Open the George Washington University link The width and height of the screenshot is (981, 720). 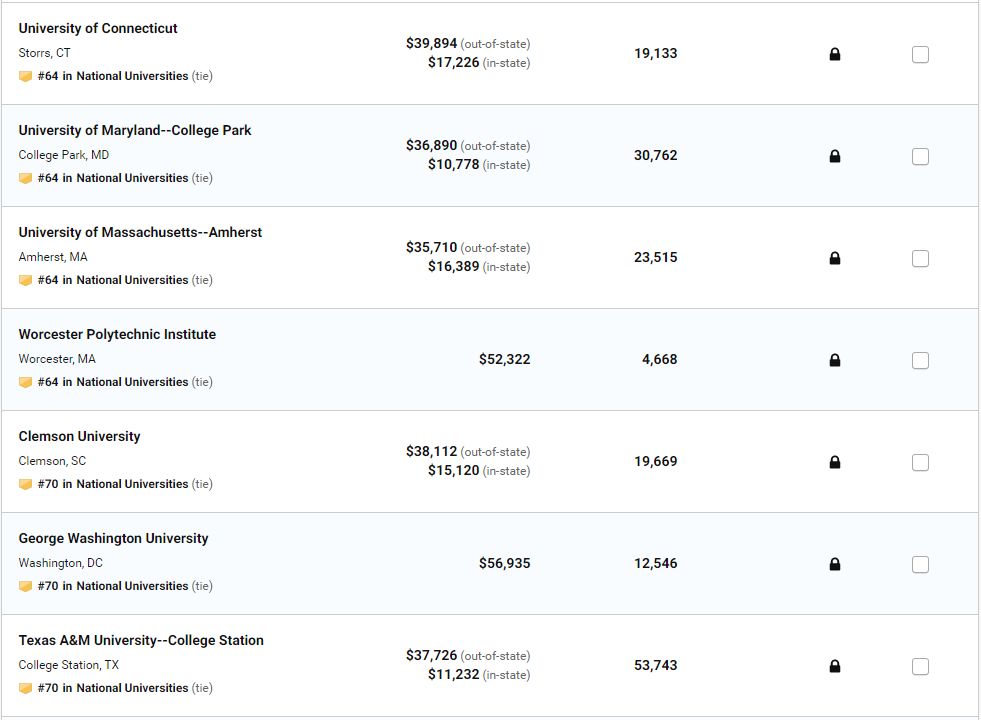[113, 538]
